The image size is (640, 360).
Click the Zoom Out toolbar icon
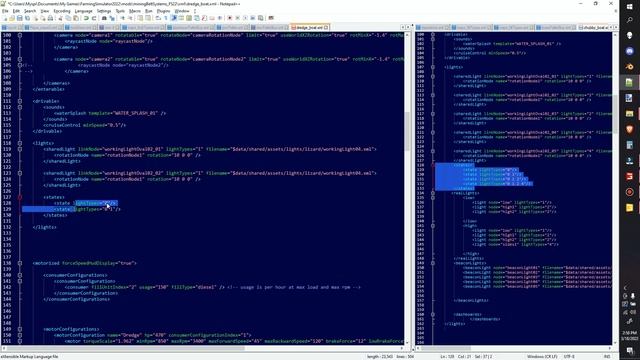coord(130,18)
